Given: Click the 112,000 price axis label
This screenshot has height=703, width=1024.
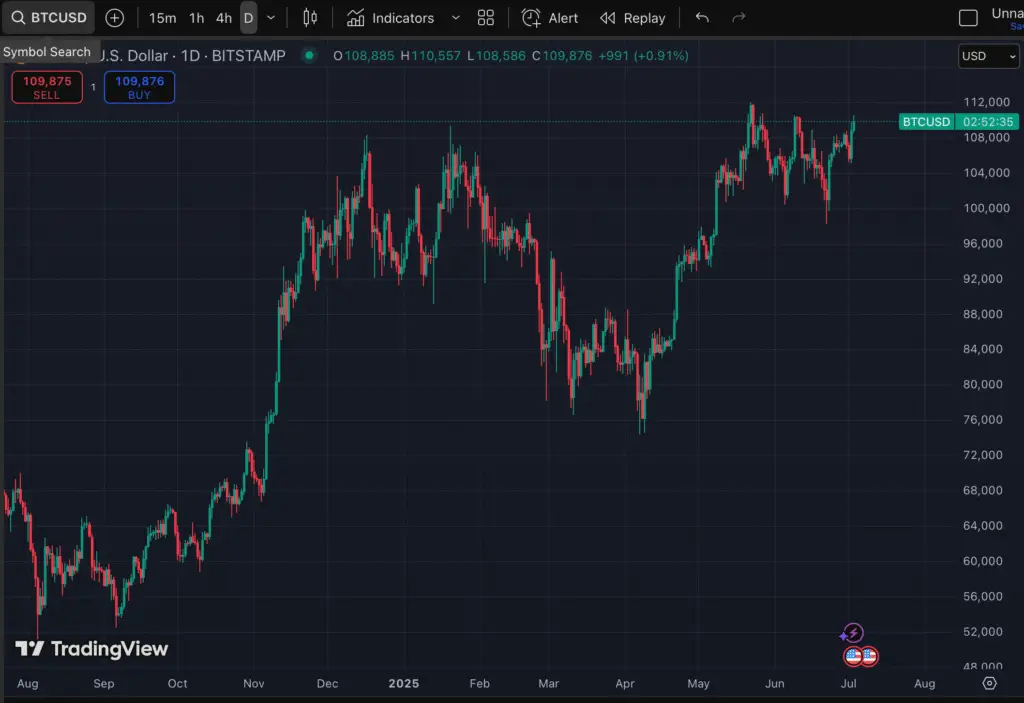Looking at the screenshot, I should (986, 102).
